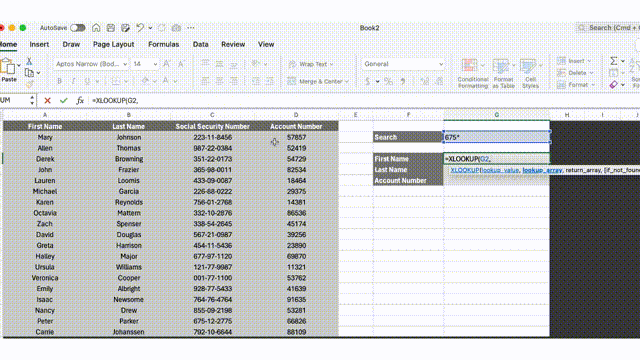Click the AutoSum sigma icon
This screenshot has height=360, width=640.
613,61
